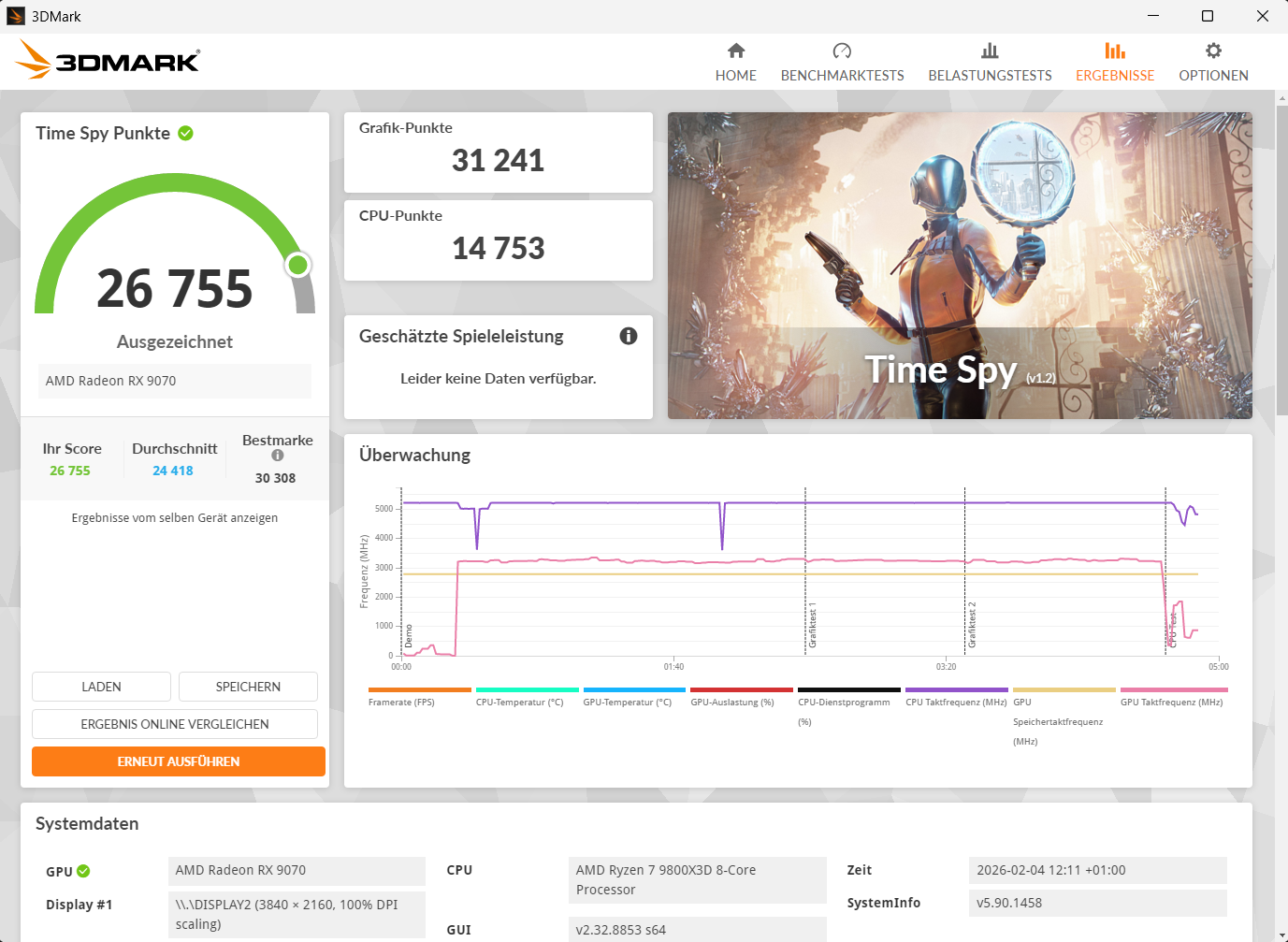This screenshot has width=1288, height=942.
Task: Click the AMD Ryzen 7 9800X3D CPU field
Action: 698,880
